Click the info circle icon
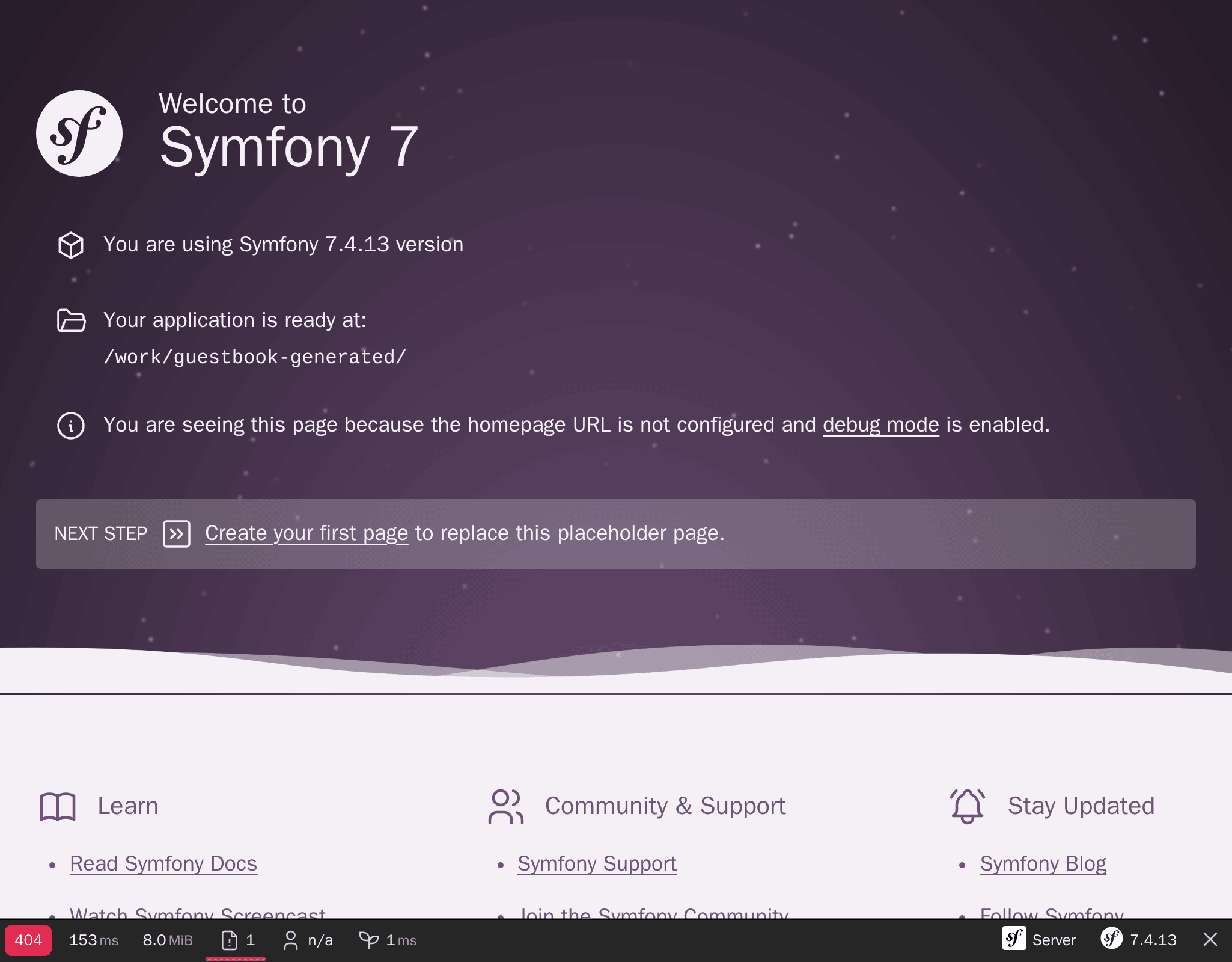Screen dimensions: 1232x962 pyautogui.click(x=71, y=426)
